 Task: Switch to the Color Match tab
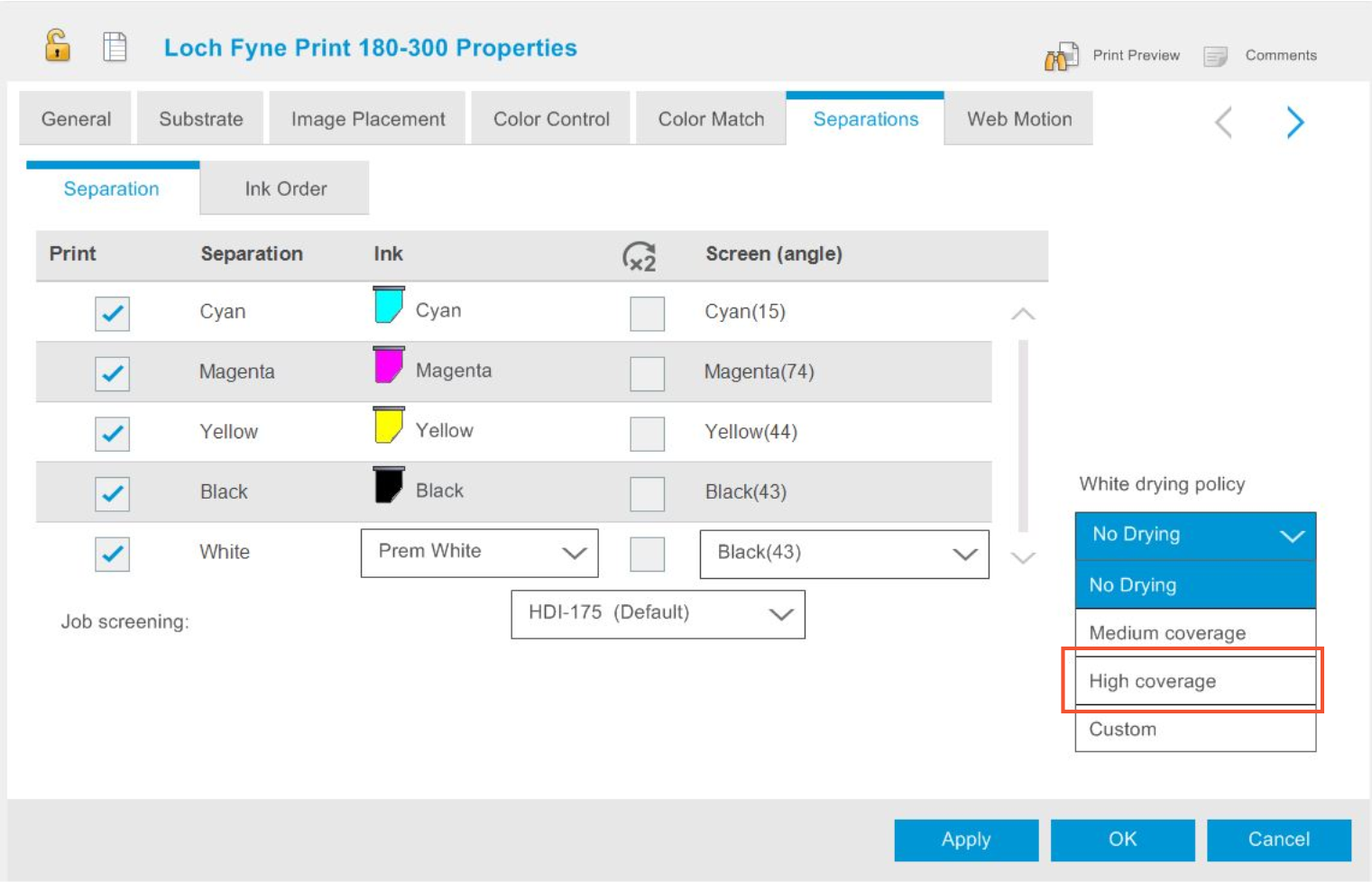[x=711, y=118]
